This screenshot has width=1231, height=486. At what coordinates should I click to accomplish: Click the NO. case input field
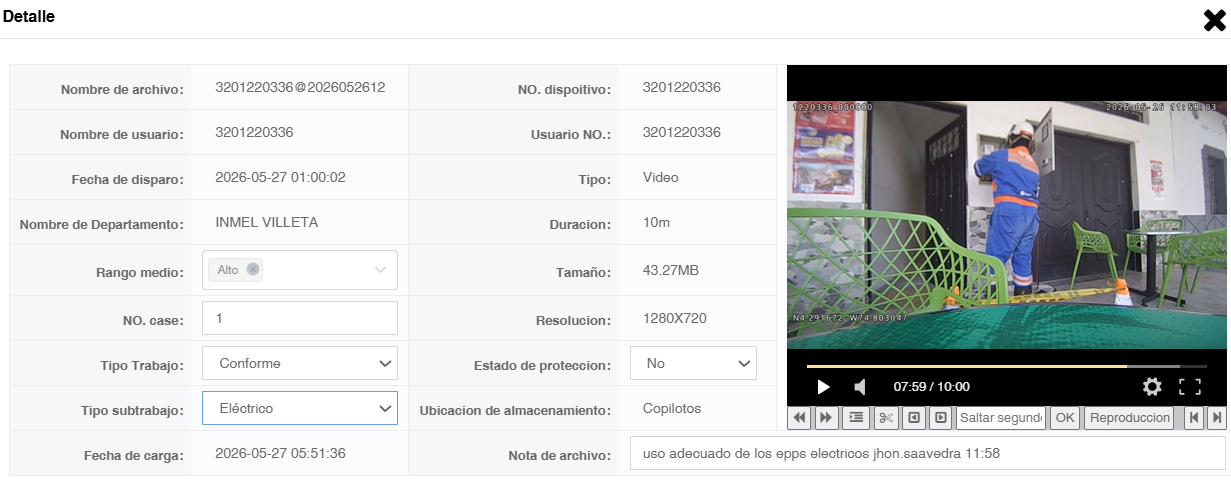pos(300,318)
